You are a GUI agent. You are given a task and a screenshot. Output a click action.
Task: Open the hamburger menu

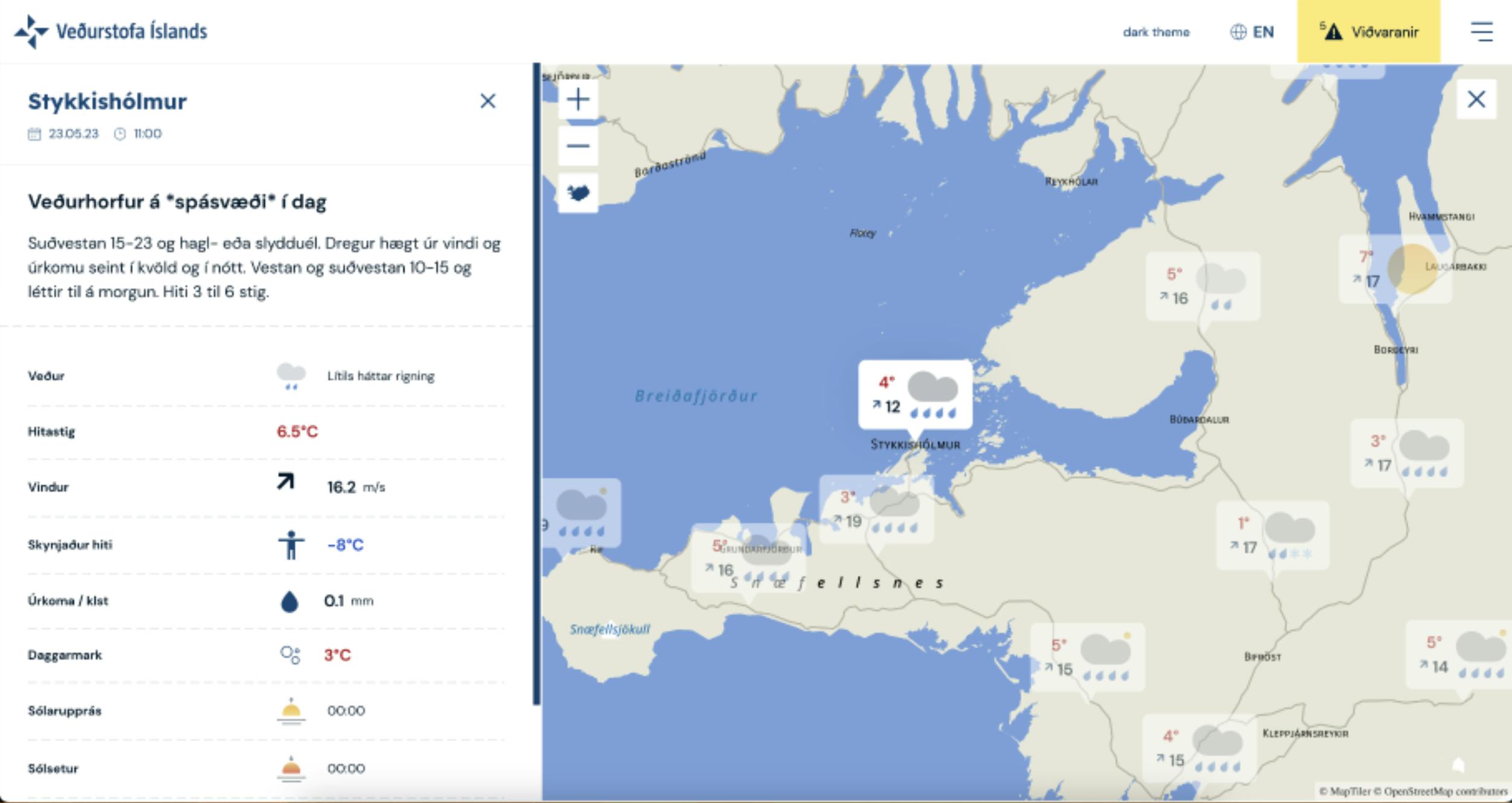(x=1481, y=31)
